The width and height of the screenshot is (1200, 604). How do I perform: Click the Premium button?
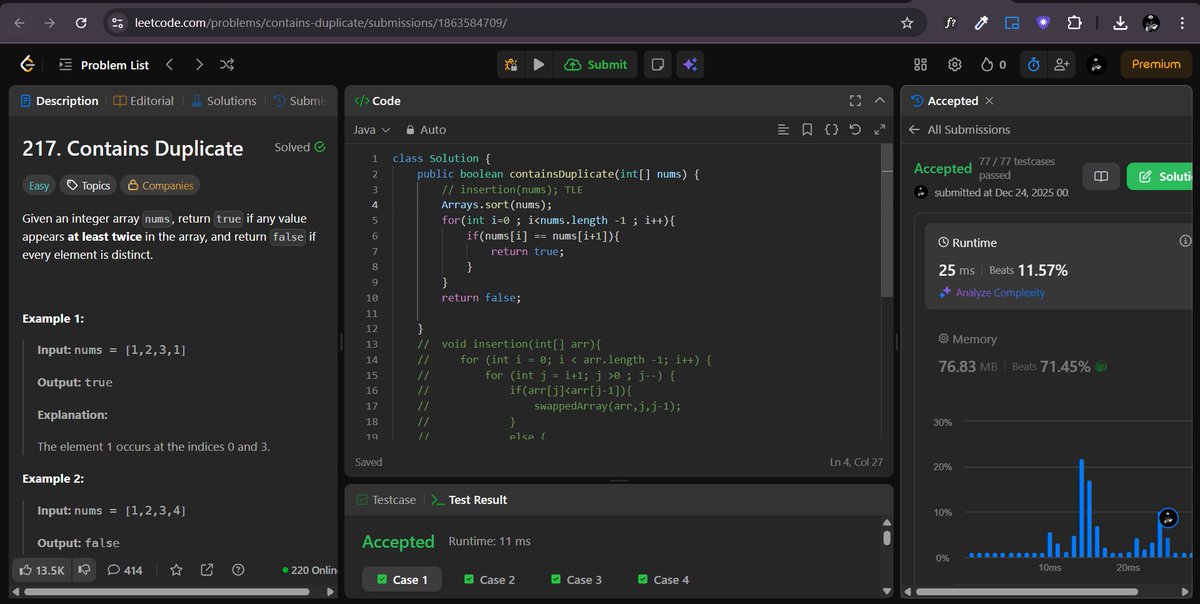(x=1156, y=64)
